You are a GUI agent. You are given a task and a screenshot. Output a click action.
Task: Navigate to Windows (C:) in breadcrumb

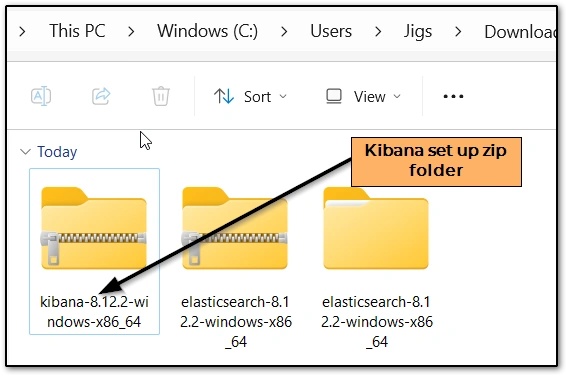(208, 31)
